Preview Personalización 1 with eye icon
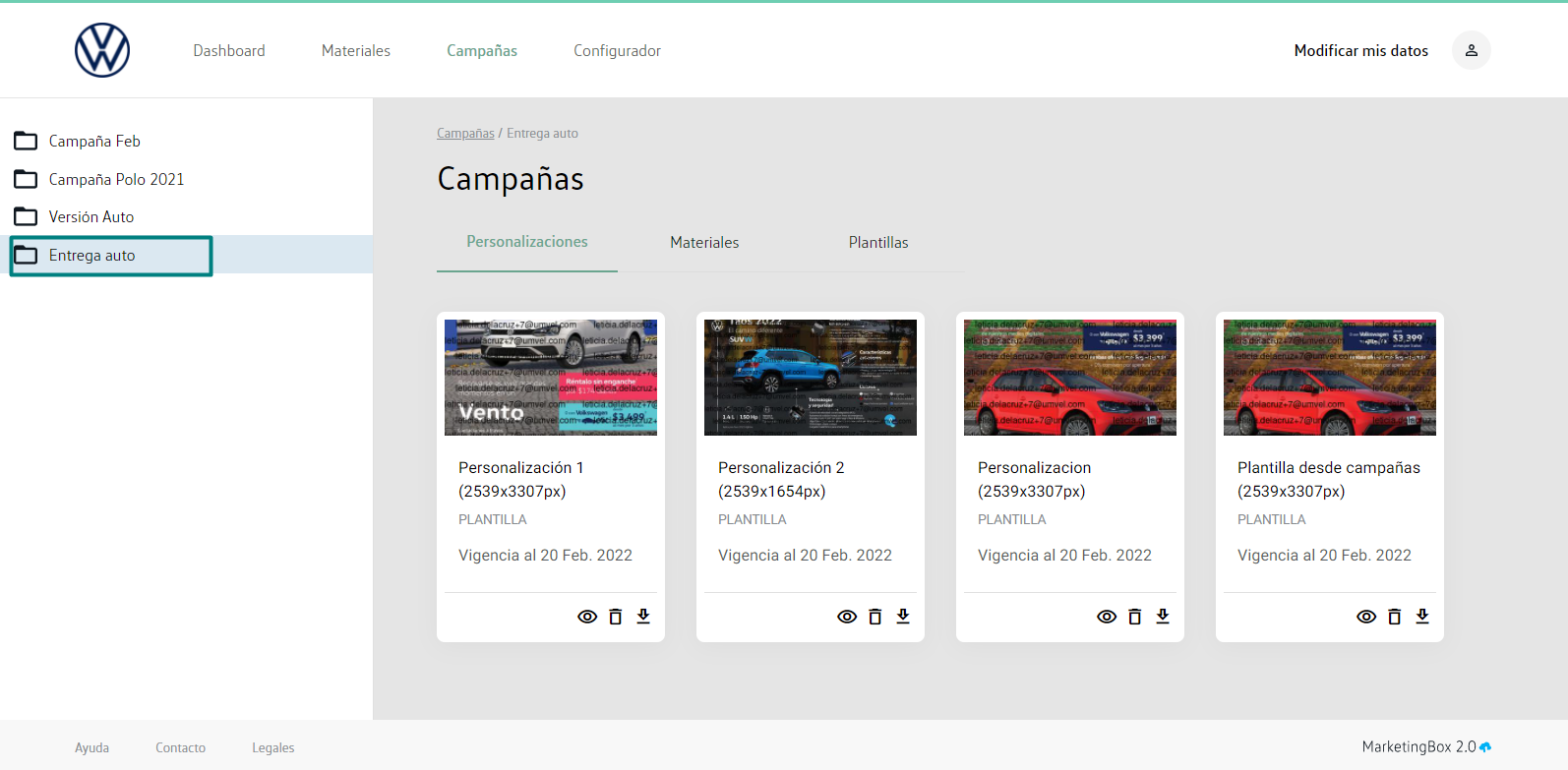 (x=587, y=617)
